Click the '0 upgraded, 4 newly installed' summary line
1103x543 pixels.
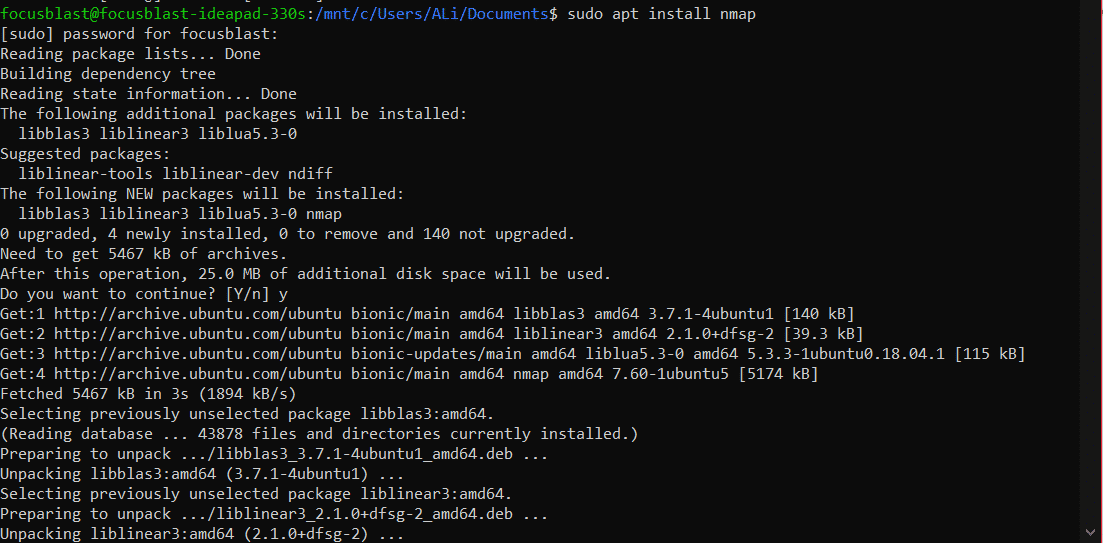pos(287,234)
